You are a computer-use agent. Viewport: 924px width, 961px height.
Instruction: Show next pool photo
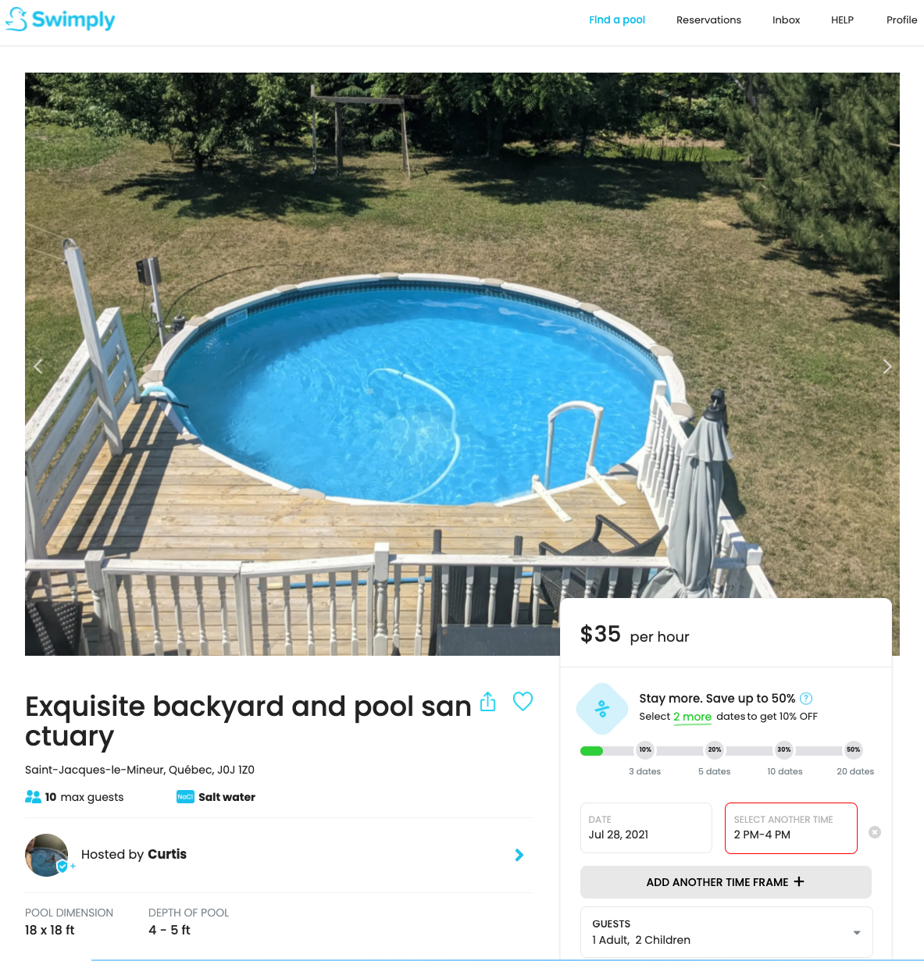point(887,367)
